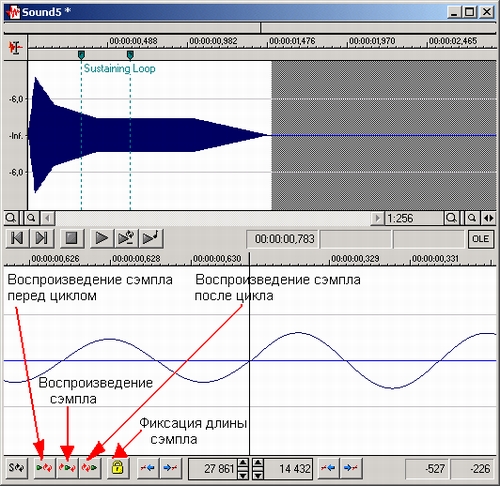500x486 pixels.
Task: Click the level zoom in magnifier at the left
Action: click(11, 218)
